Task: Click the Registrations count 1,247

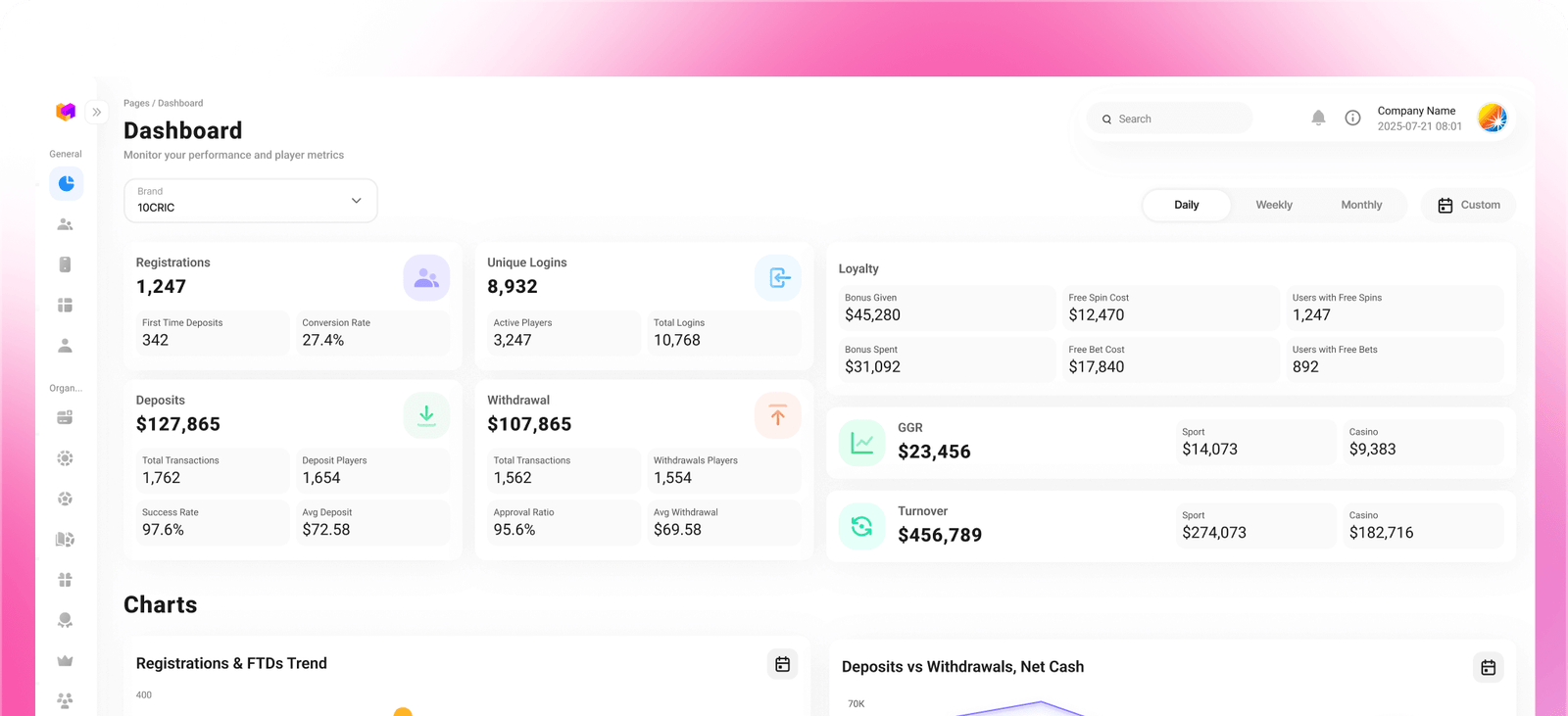Action: (x=161, y=287)
